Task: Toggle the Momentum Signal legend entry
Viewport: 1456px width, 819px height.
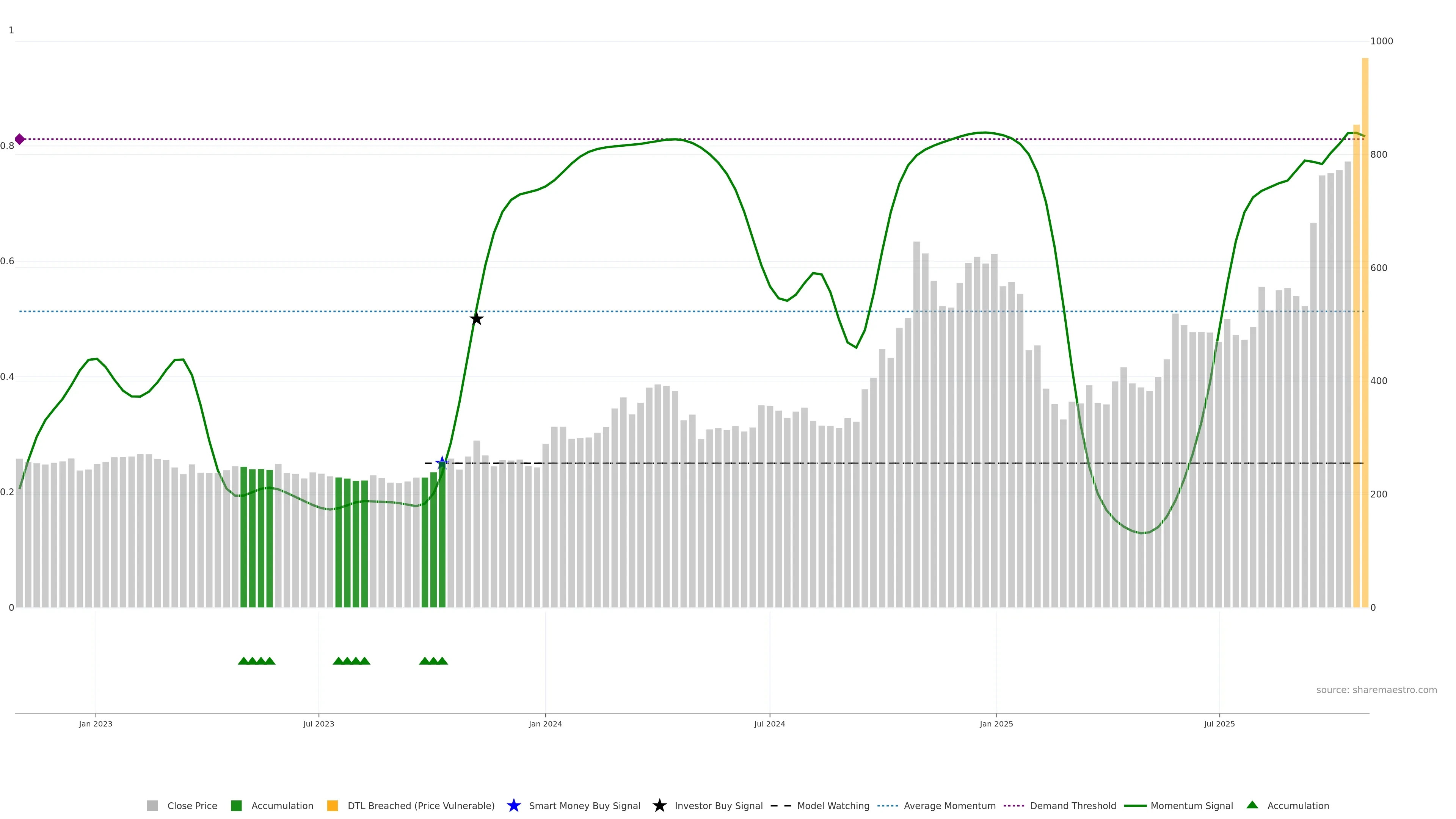Action: pyautogui.click(x=1191, y=805)
